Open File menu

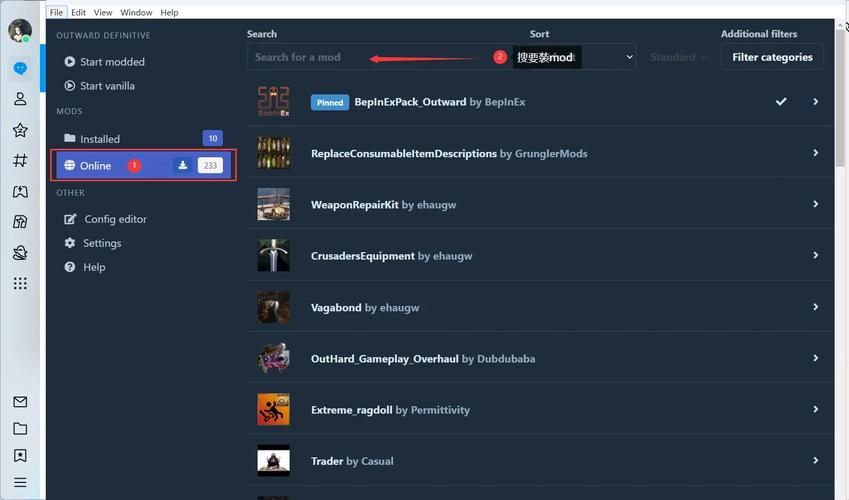pyautogui.click(x=56, y=12)
